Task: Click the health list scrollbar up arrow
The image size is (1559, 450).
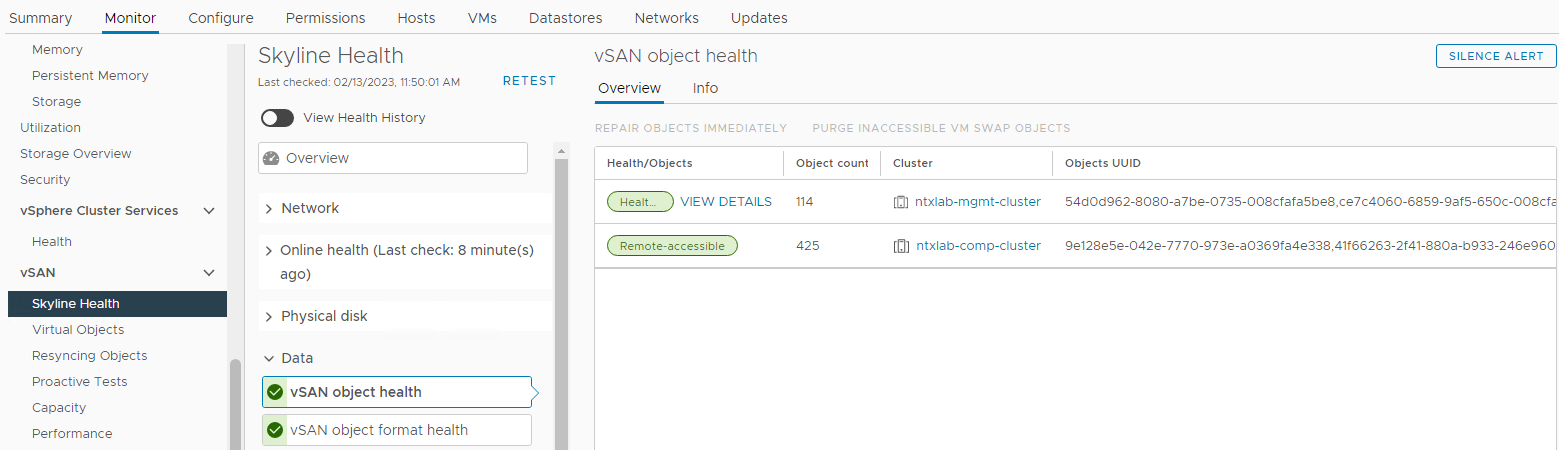Action: (x=561, y=151)
